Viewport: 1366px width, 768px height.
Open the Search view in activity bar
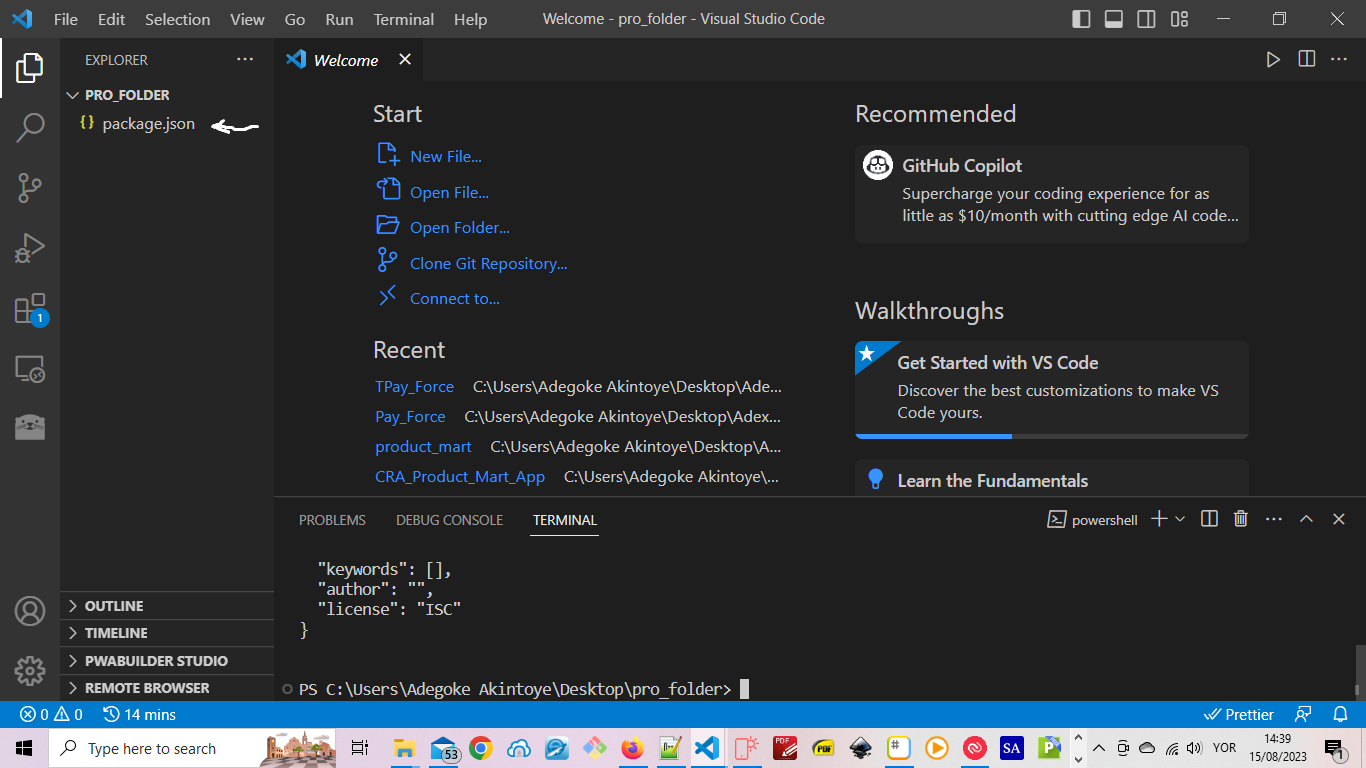[x=30, y=127]
